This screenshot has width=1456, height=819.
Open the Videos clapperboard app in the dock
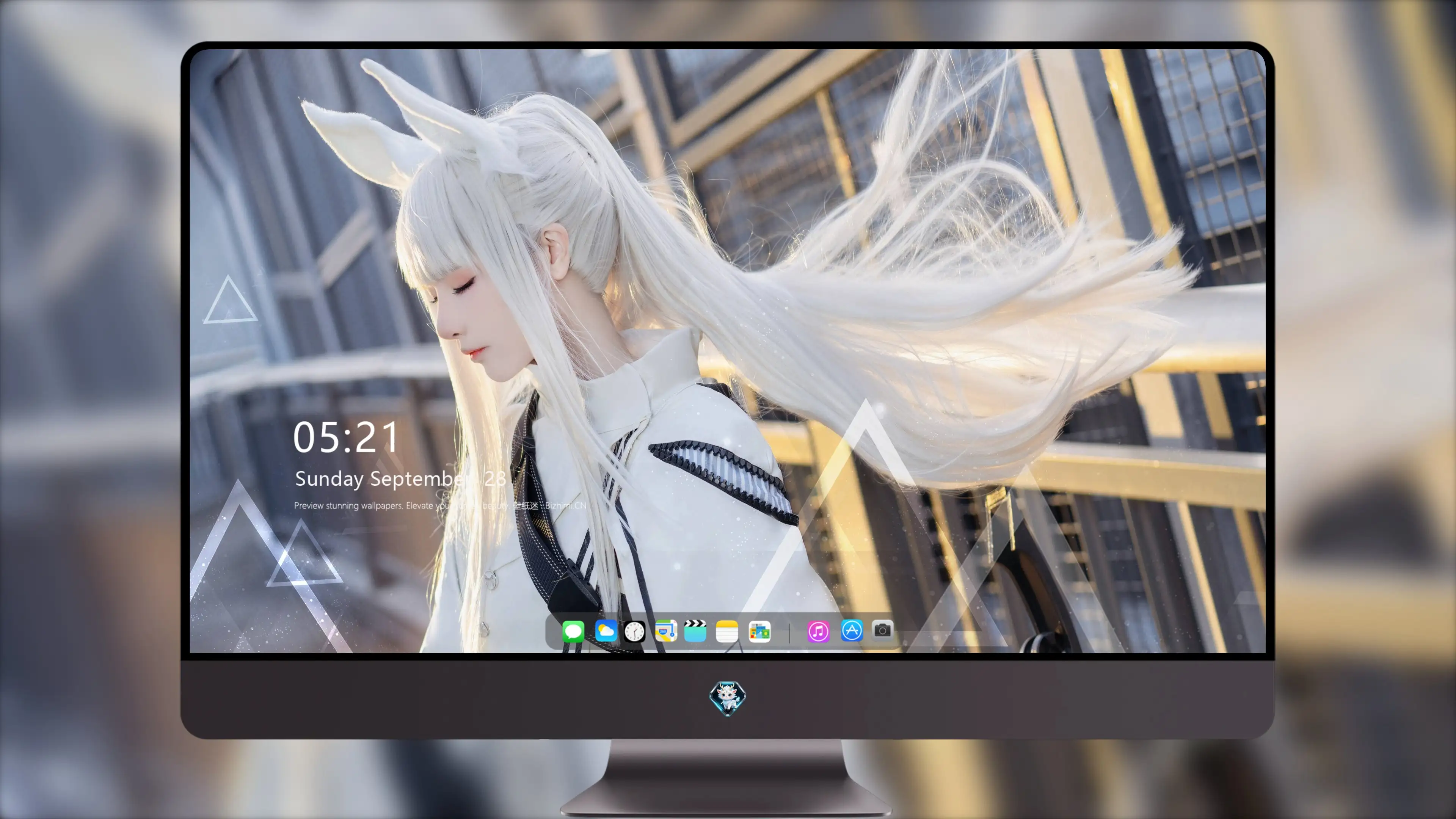click(695, 631)
